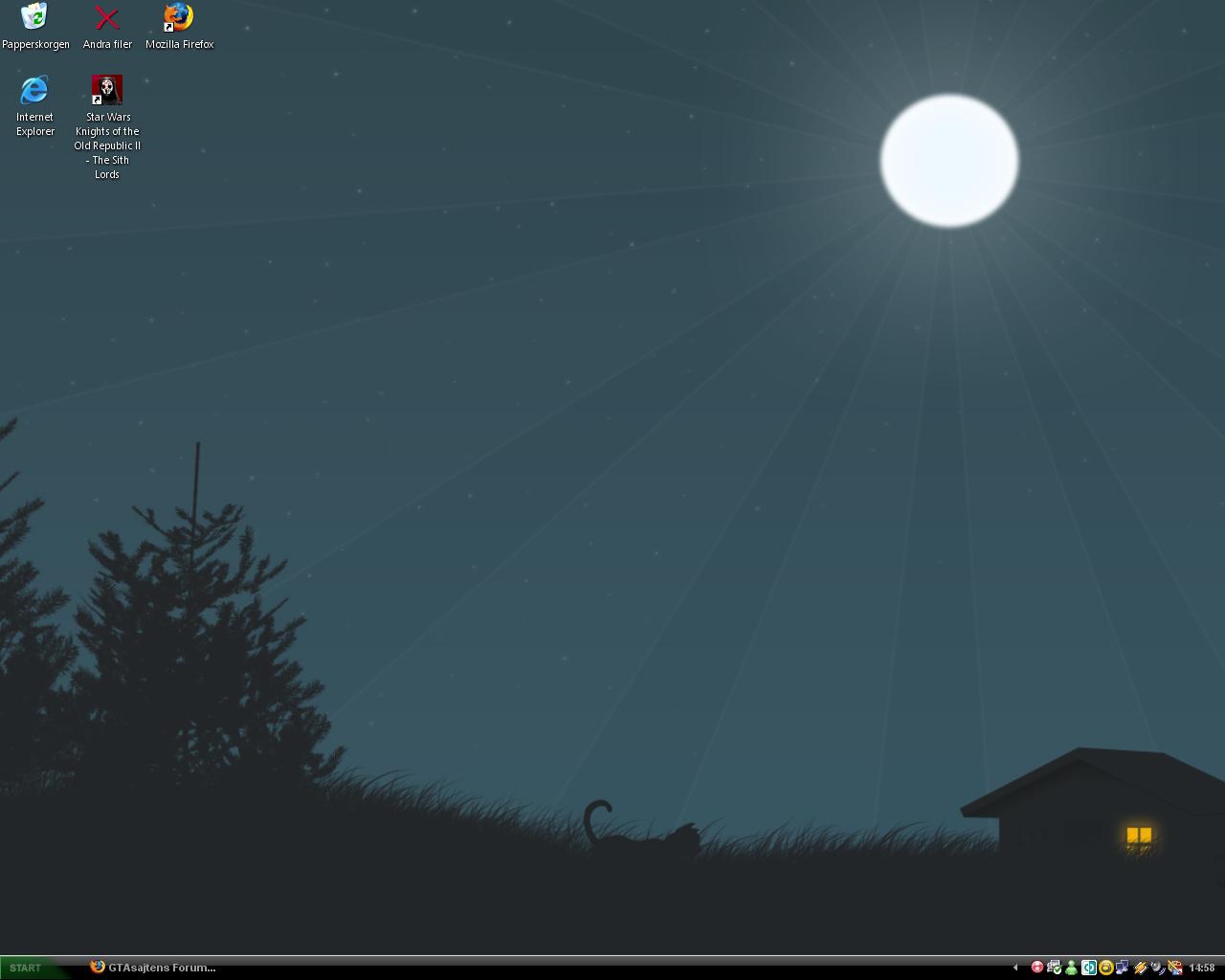
Task: Open the Papperskorgen recycle bin icon
Action: (x=34, y=17)
